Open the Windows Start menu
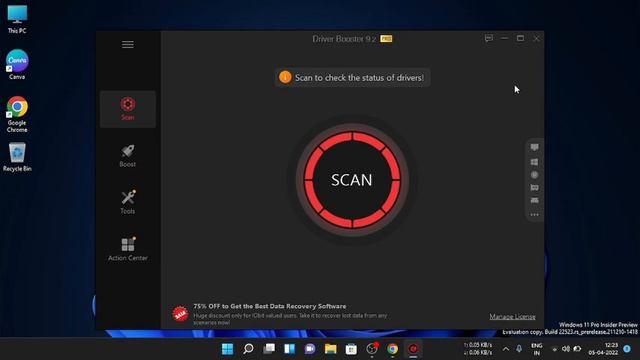This screenshot has height=360, width=640. 227,349
